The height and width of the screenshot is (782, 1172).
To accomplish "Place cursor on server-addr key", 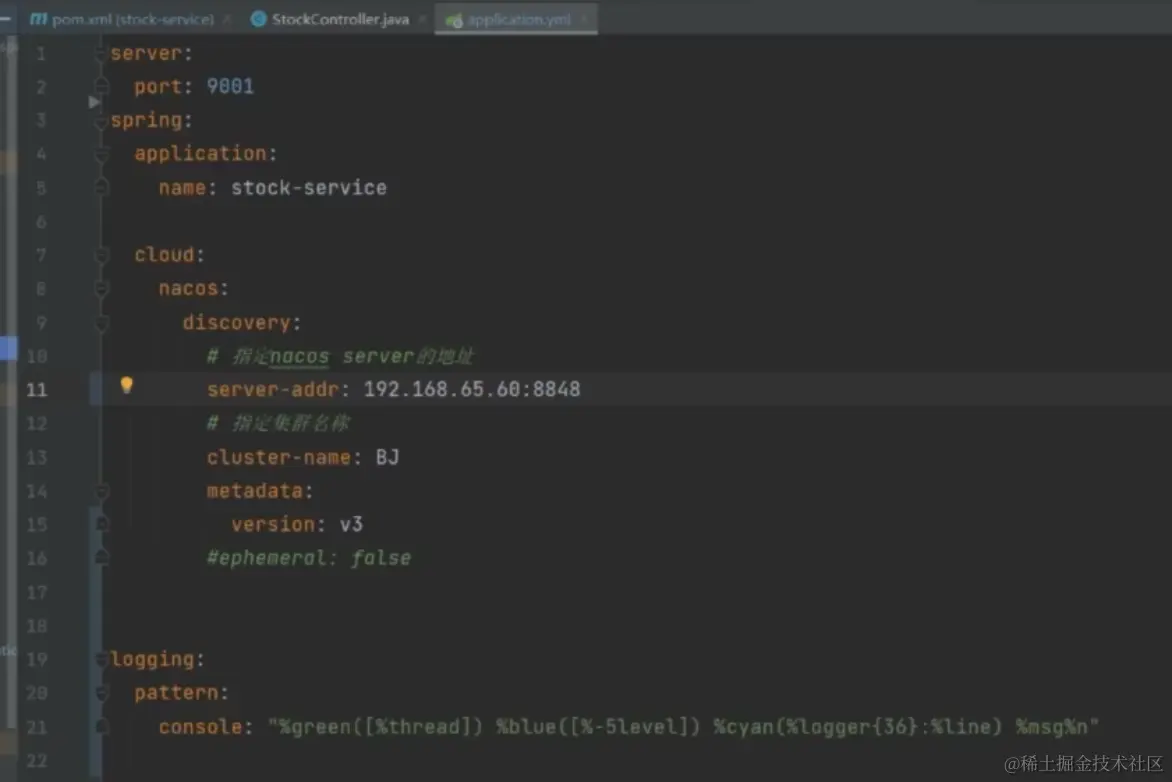I will point(273,390).
